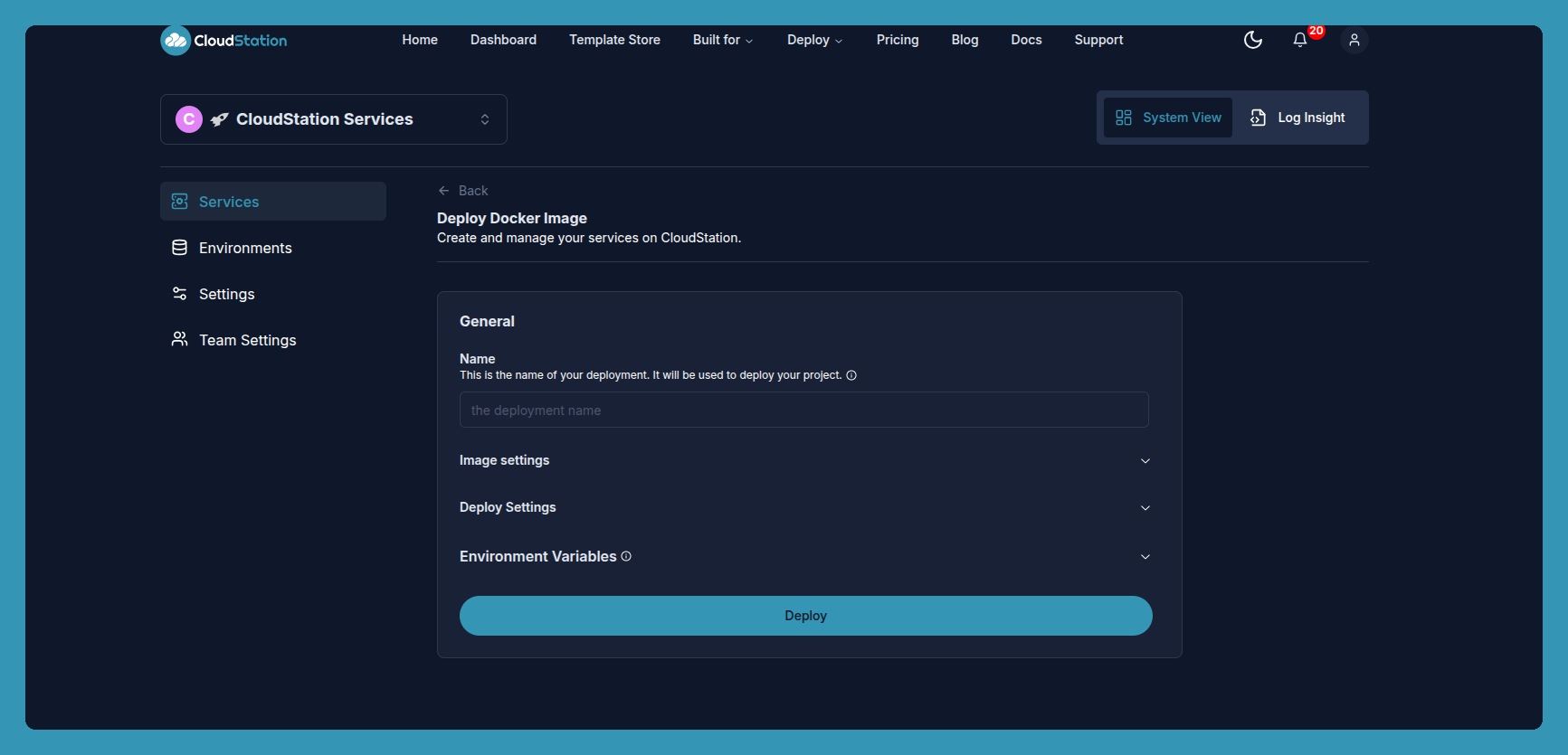The image size is (1568, 755).
Task: Open Team Settings in the sidebar
Action: (x=273, y=340)
